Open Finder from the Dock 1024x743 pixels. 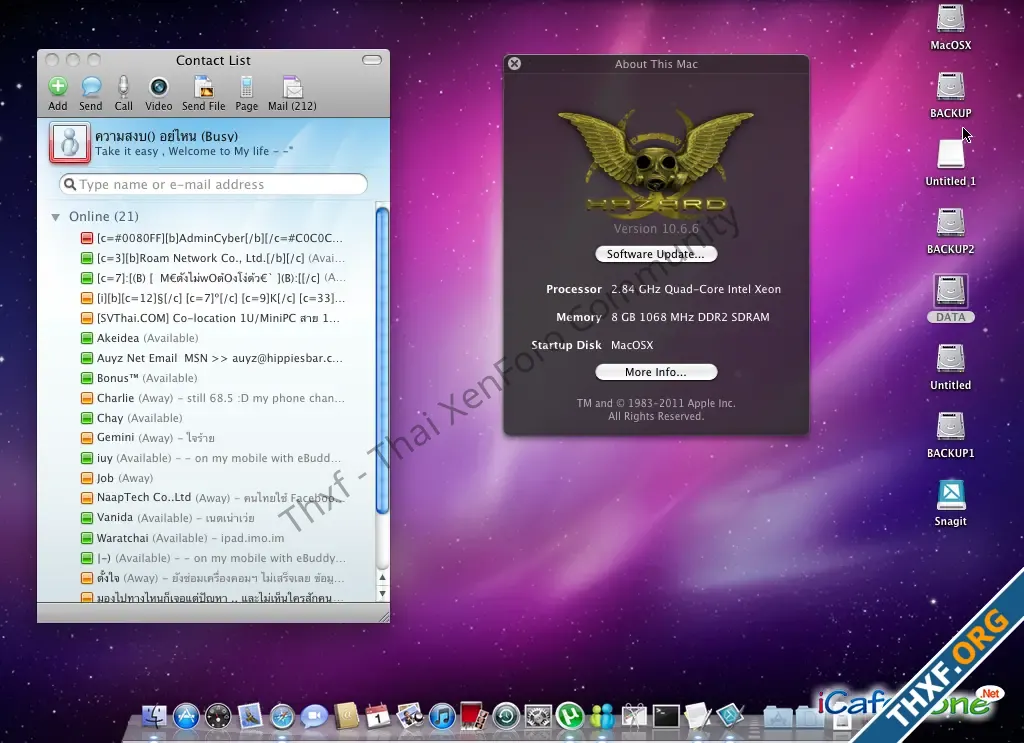154,716
